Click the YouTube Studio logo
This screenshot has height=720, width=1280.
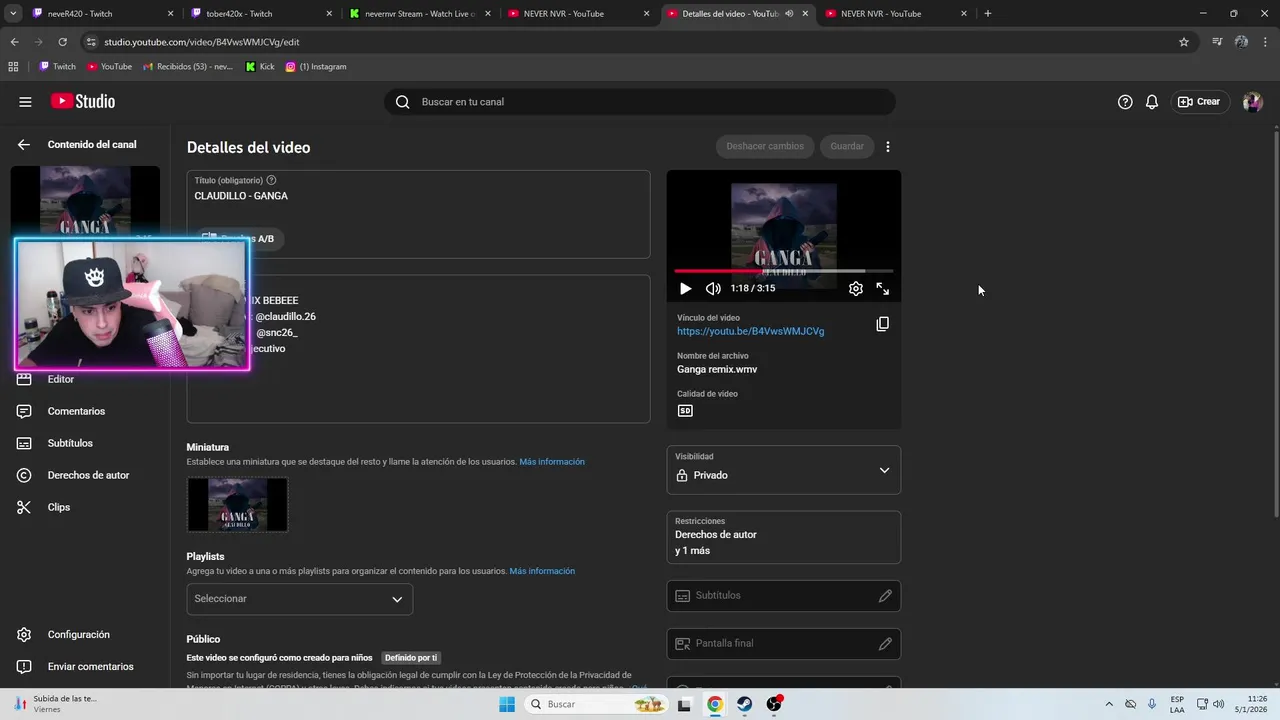83,101
